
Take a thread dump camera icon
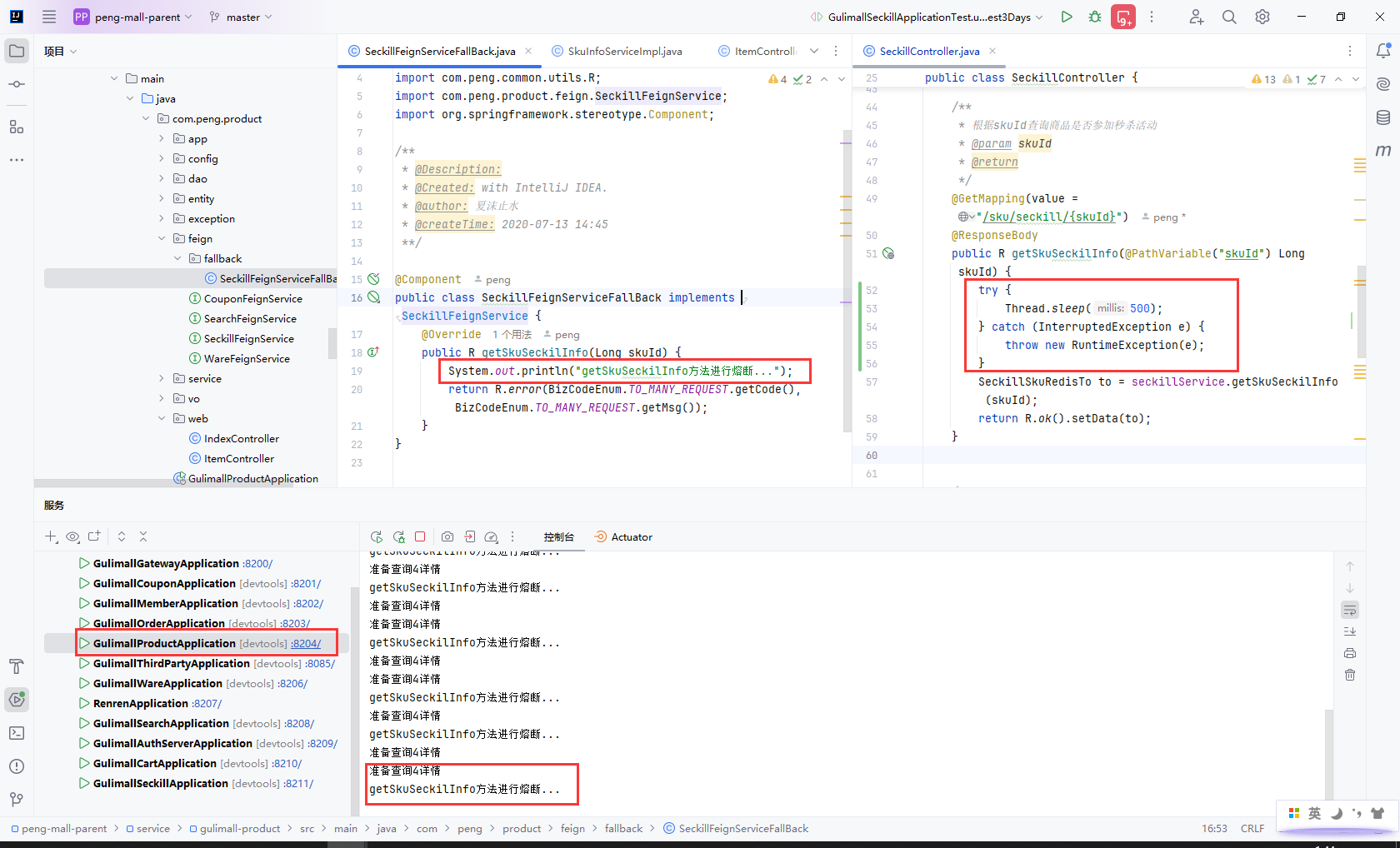447,537
